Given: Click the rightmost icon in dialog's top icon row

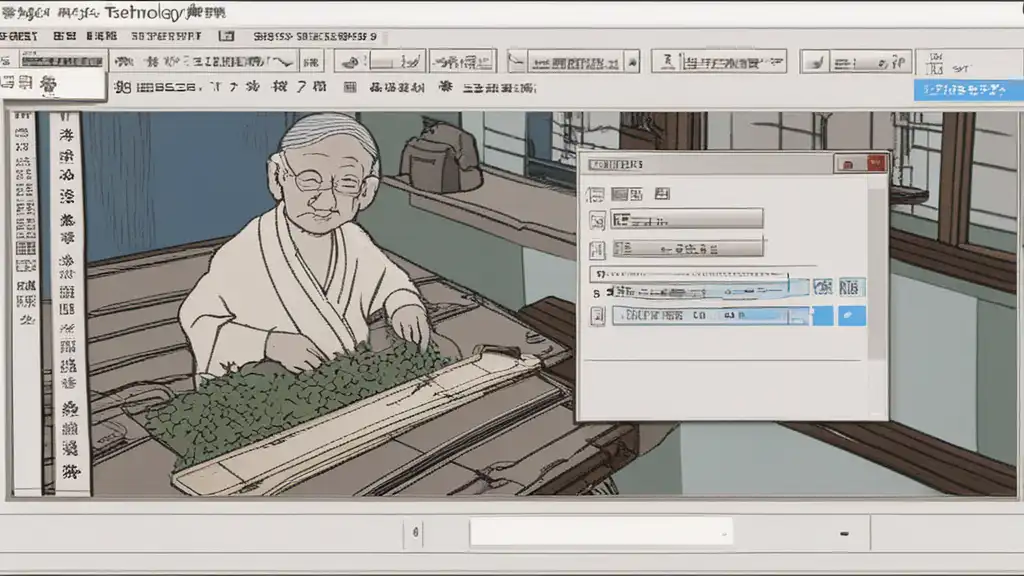Looking at the screenshot, I should pos(660,193).
